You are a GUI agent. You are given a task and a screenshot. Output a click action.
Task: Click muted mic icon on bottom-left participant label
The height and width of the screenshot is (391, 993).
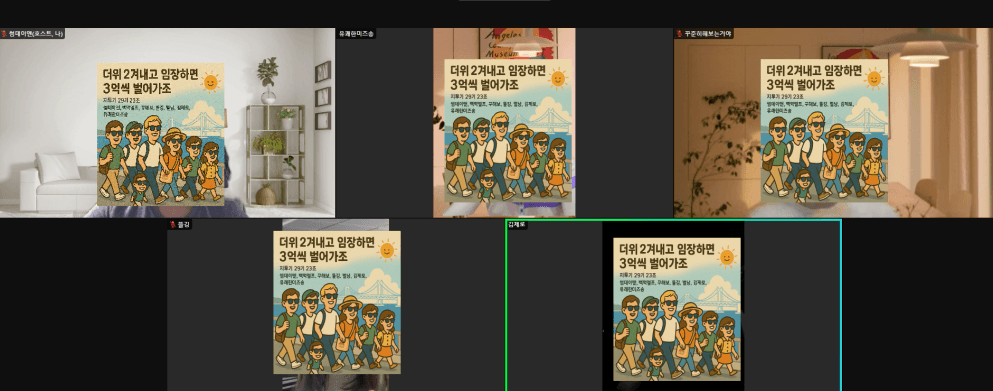click(x=172, y=224)
